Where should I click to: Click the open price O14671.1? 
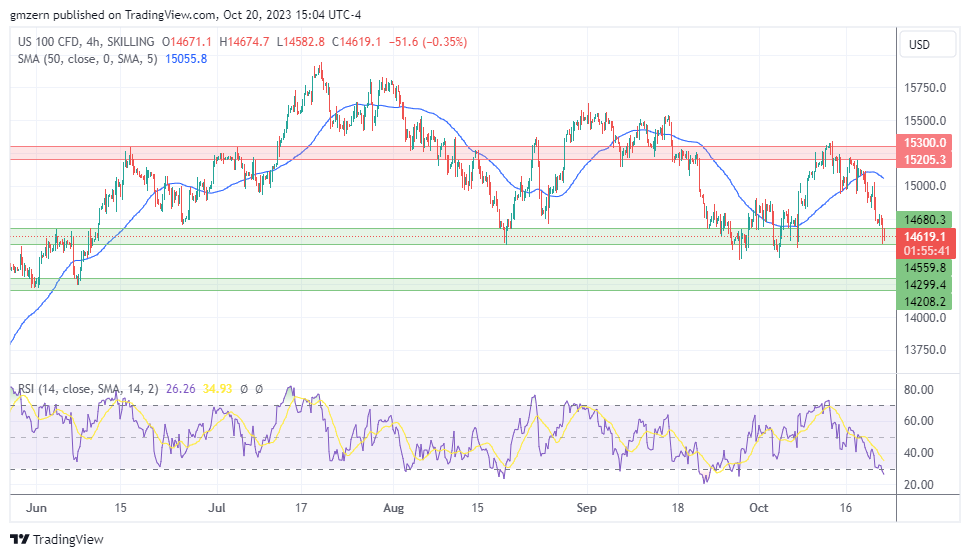point(187,41)
